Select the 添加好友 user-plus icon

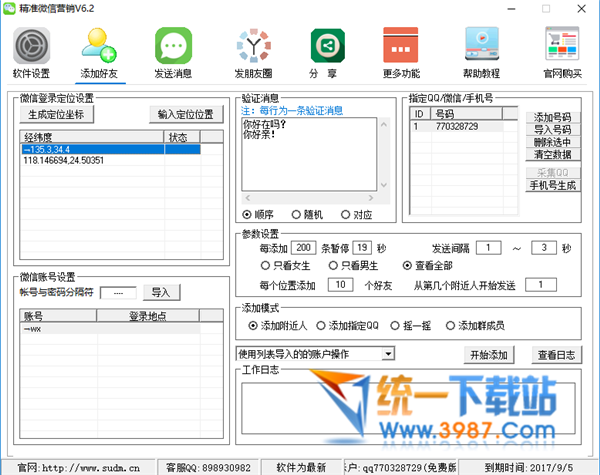pyautogui.click(x=99, y=46)
